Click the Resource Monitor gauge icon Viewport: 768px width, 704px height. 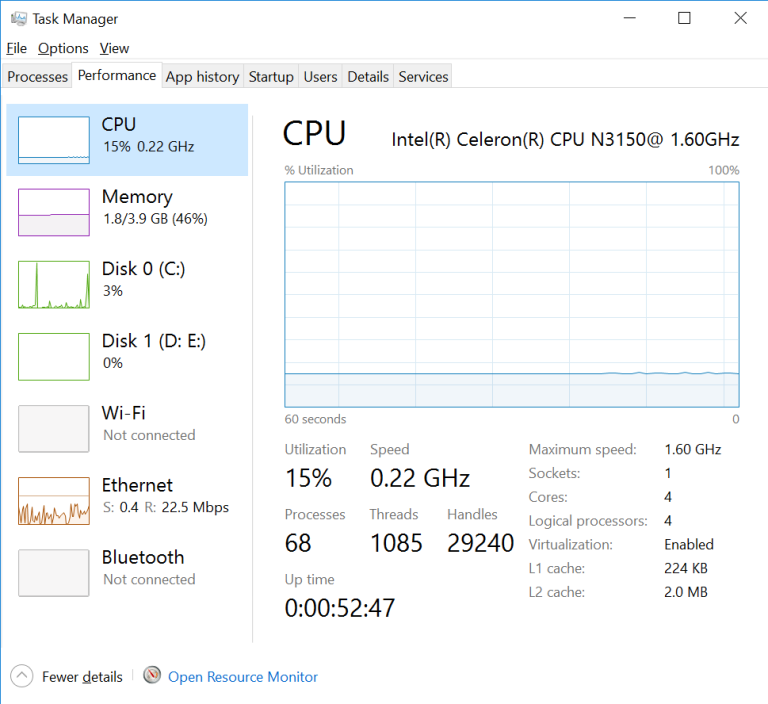click(152, 675)
